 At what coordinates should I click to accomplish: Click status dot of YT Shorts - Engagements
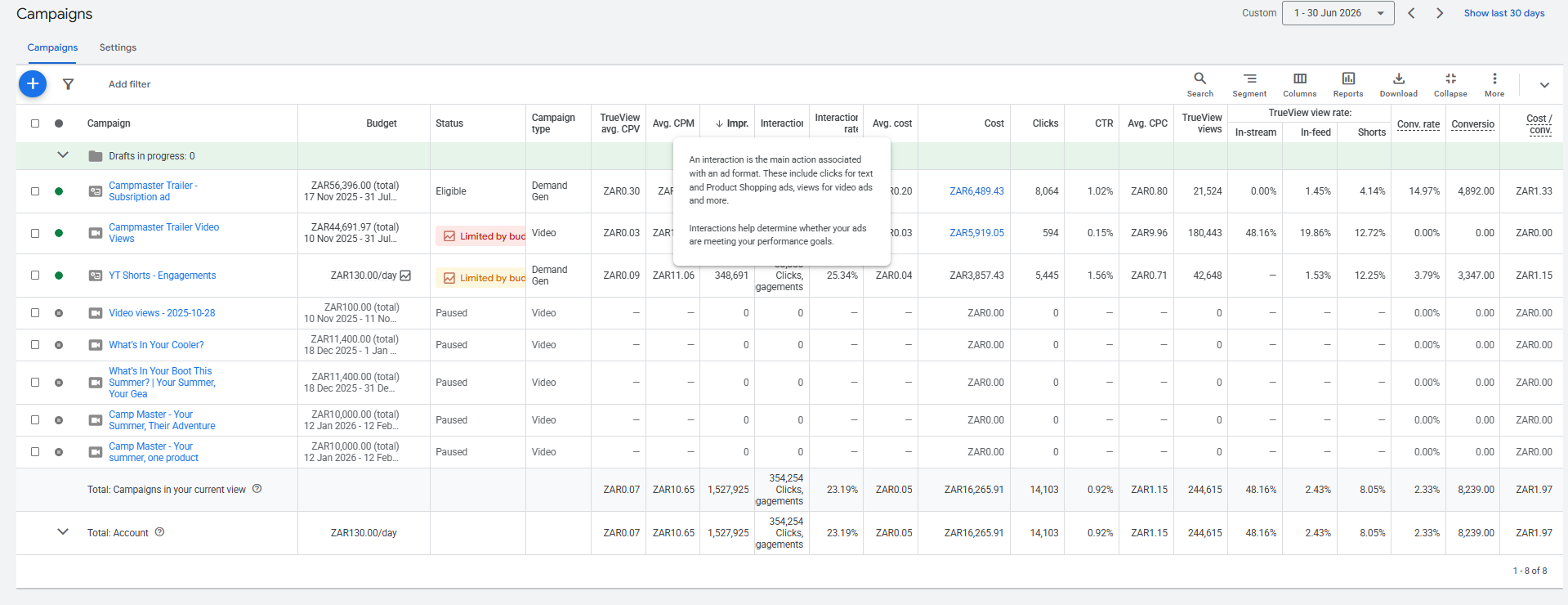click(59, 276)
